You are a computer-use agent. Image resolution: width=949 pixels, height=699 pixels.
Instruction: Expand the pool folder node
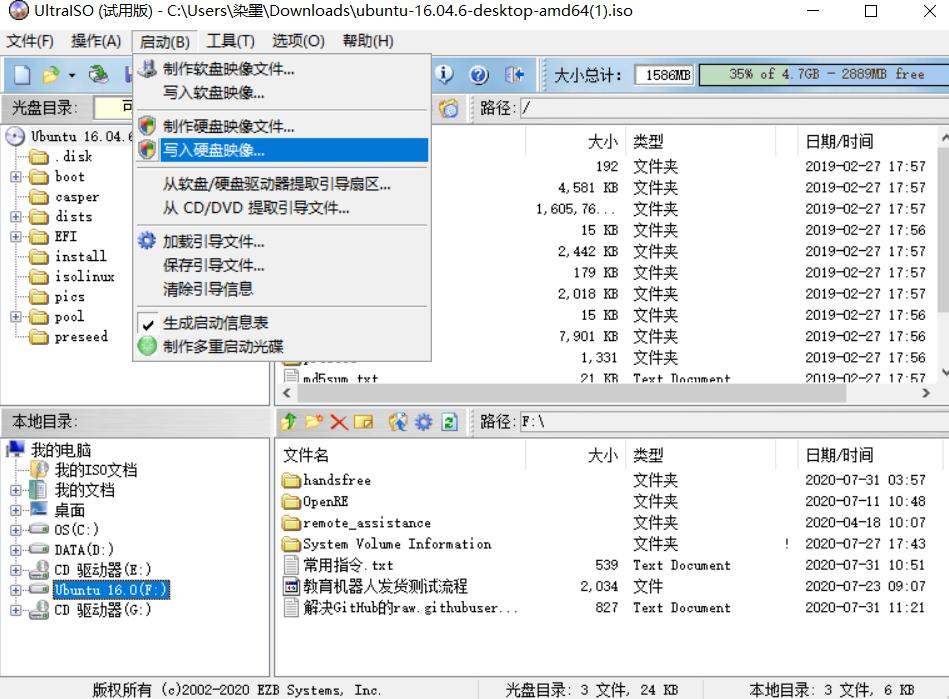(16, 317)
